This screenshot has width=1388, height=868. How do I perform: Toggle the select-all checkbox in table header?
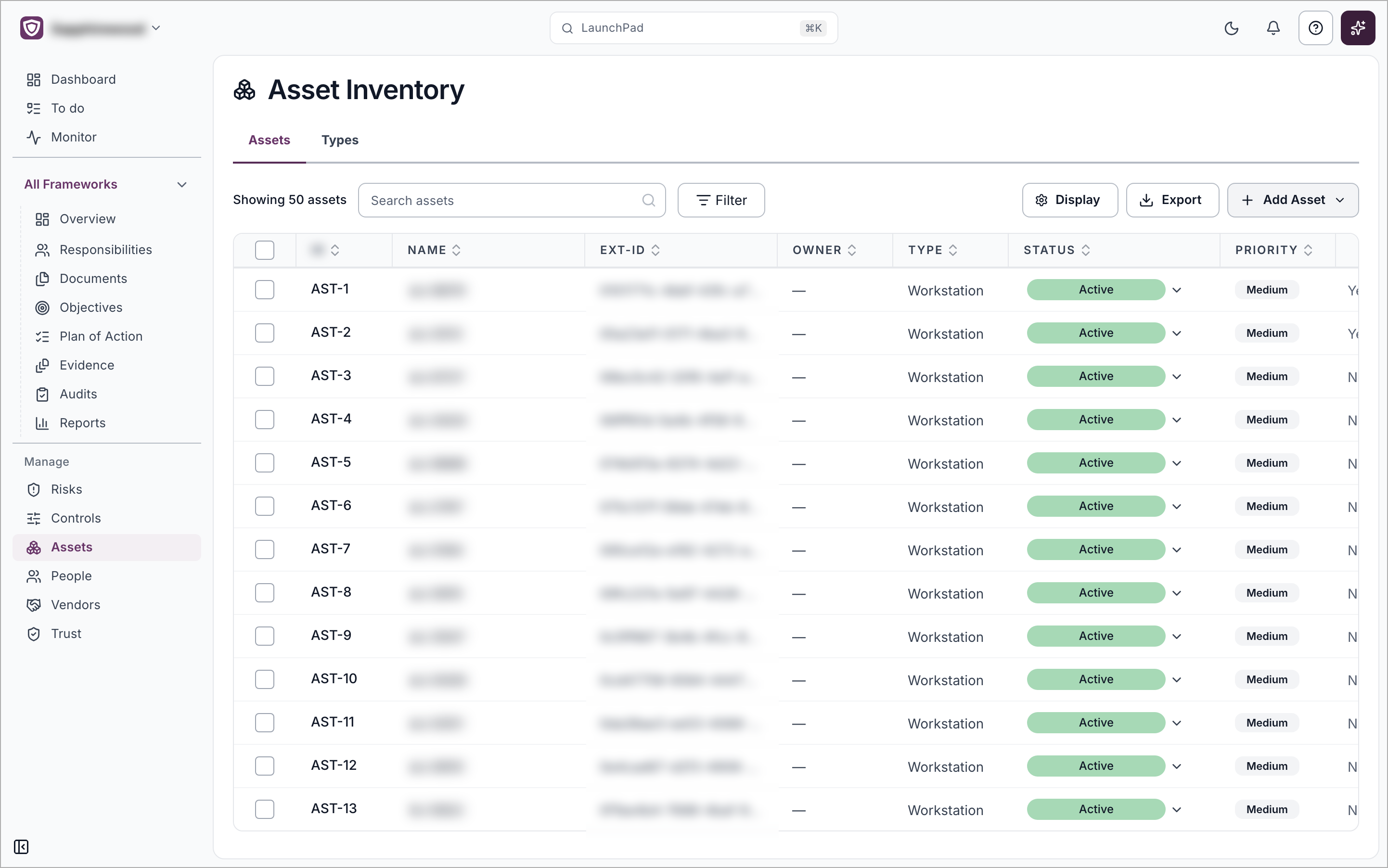(x=264, y=250)
